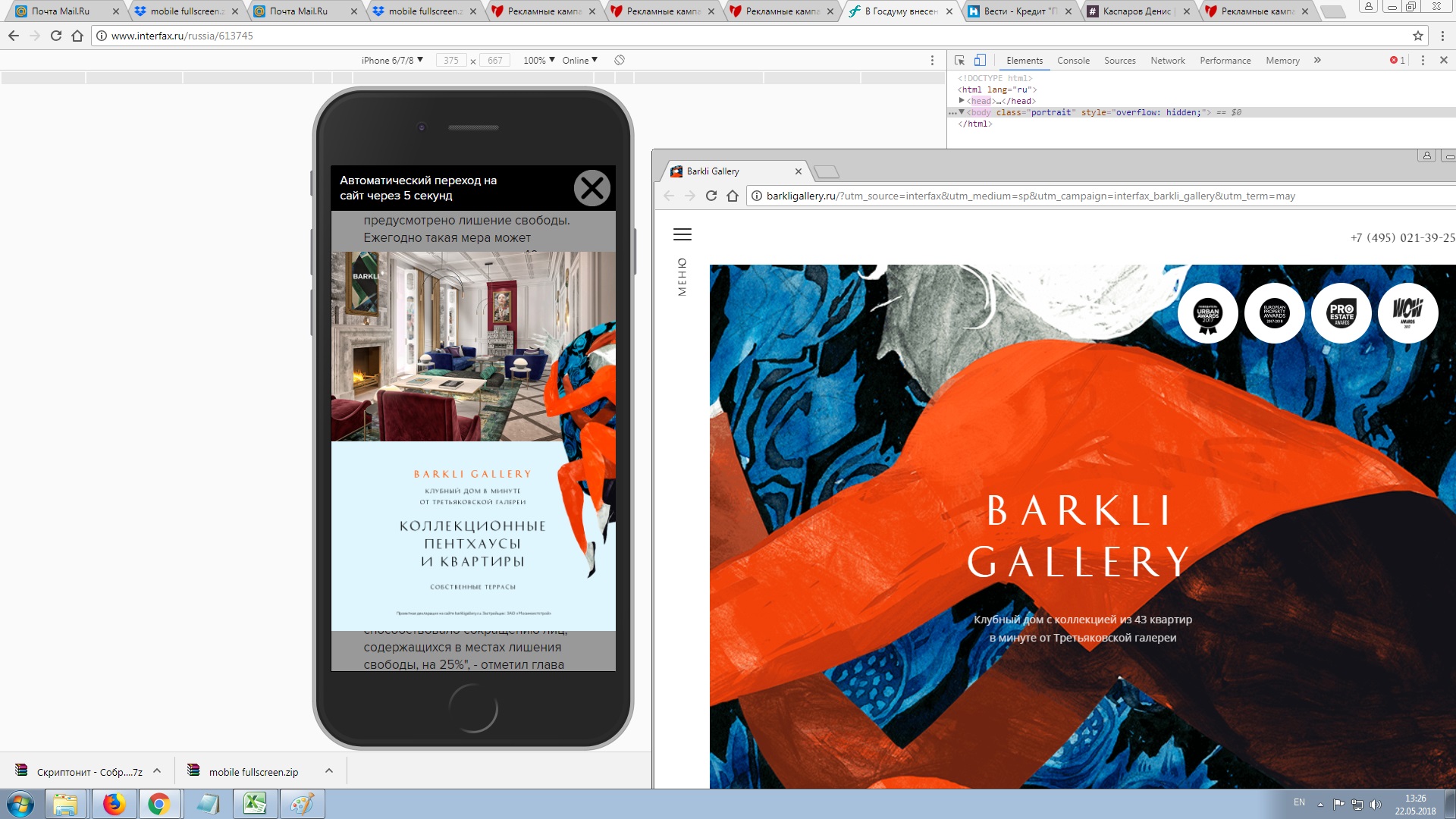The width and height of the screenshot is (1456, 819).
Task: Open hamburger menu on Barkli Gallery site
Action: click(x=682, y=234)
